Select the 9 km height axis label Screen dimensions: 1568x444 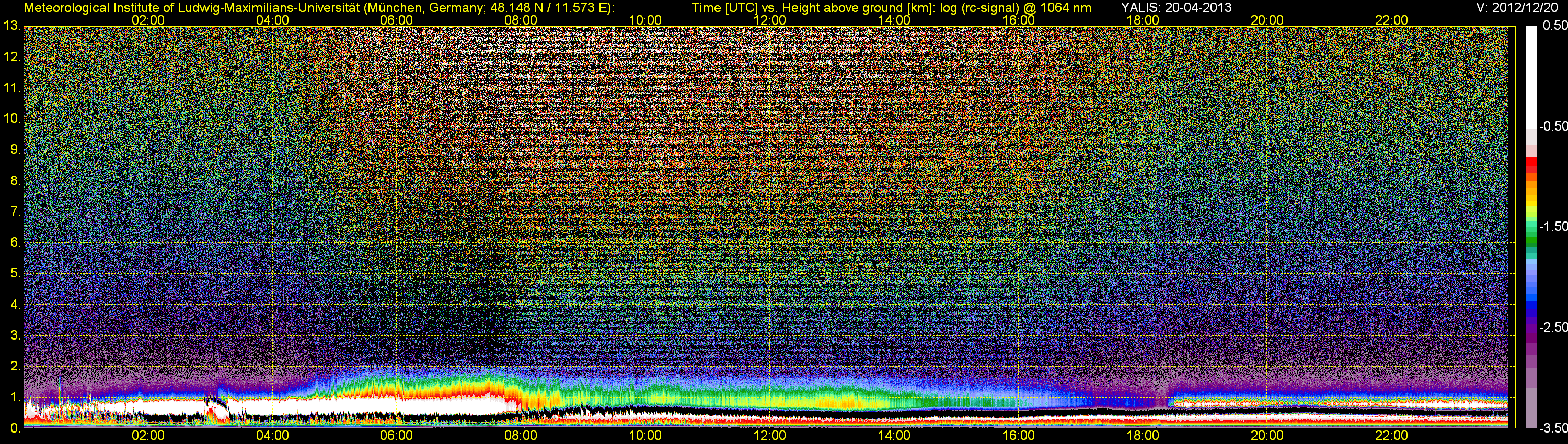(15, 149)
